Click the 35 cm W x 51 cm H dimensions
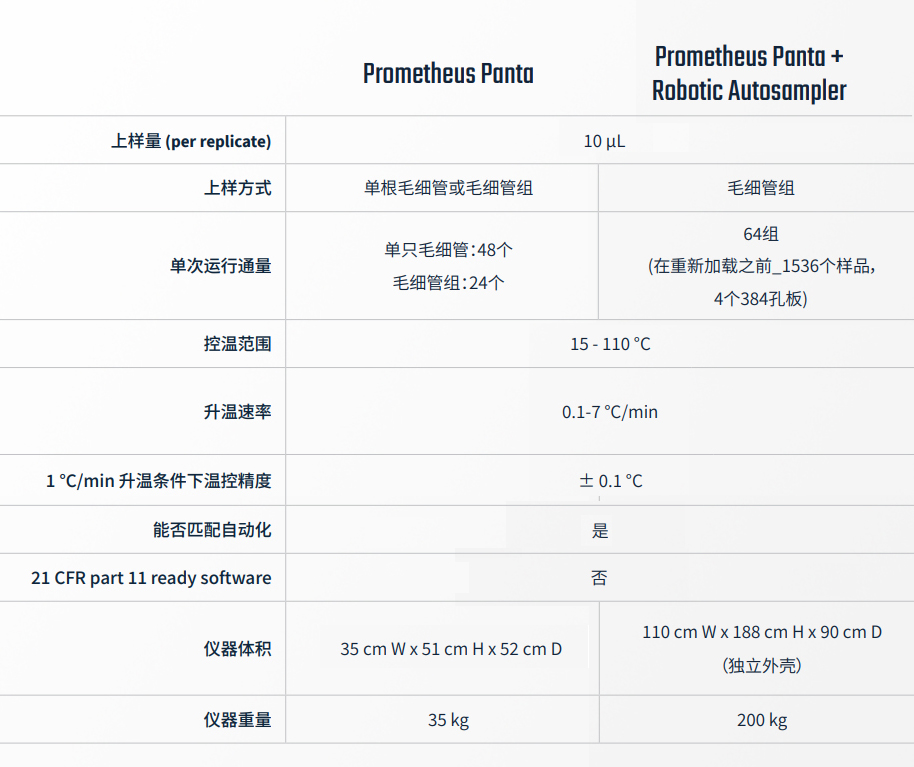 [x=451, y=649]
